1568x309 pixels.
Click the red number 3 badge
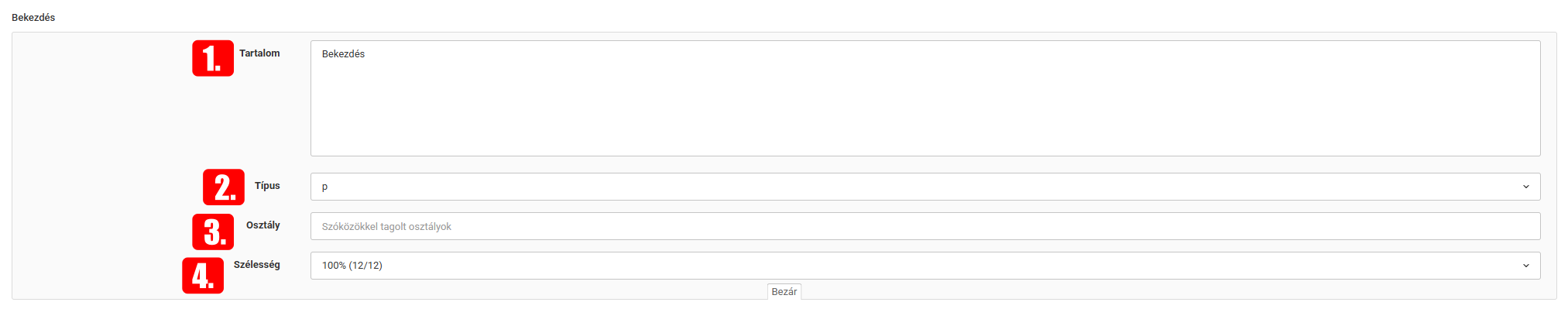[213, 232]
